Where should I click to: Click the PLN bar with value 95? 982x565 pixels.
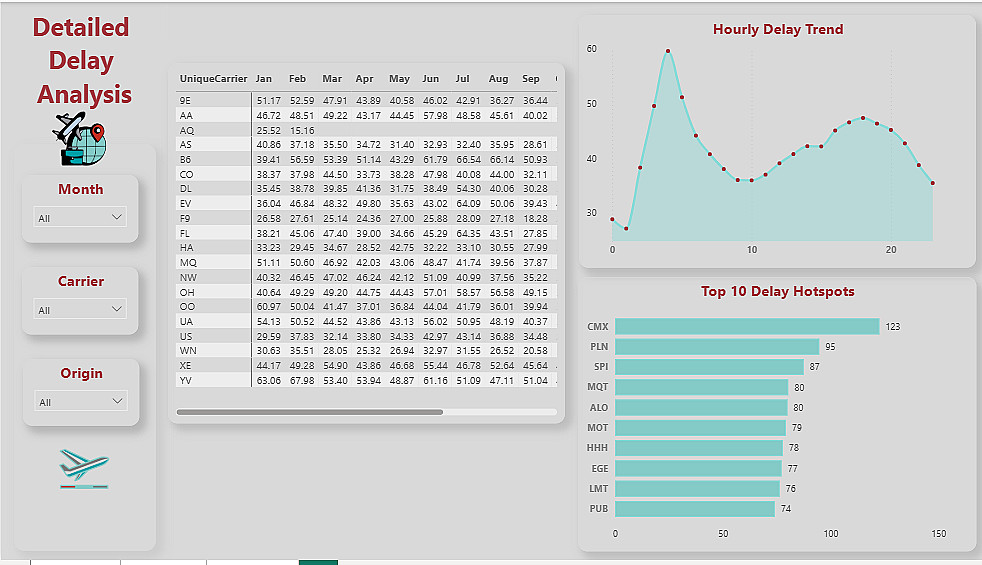717,346
